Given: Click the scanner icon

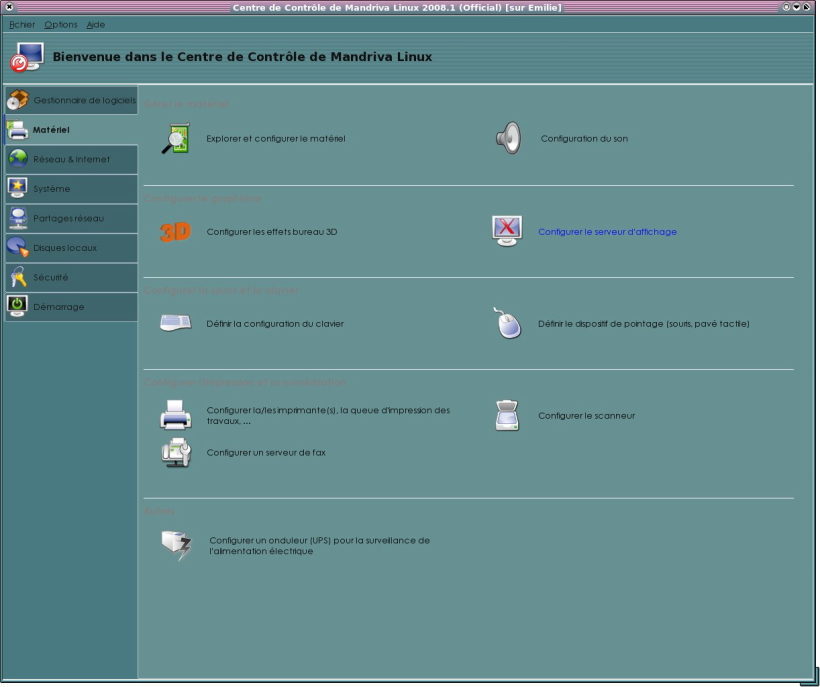Looking at the screenshot, I should tap(507, 416).
